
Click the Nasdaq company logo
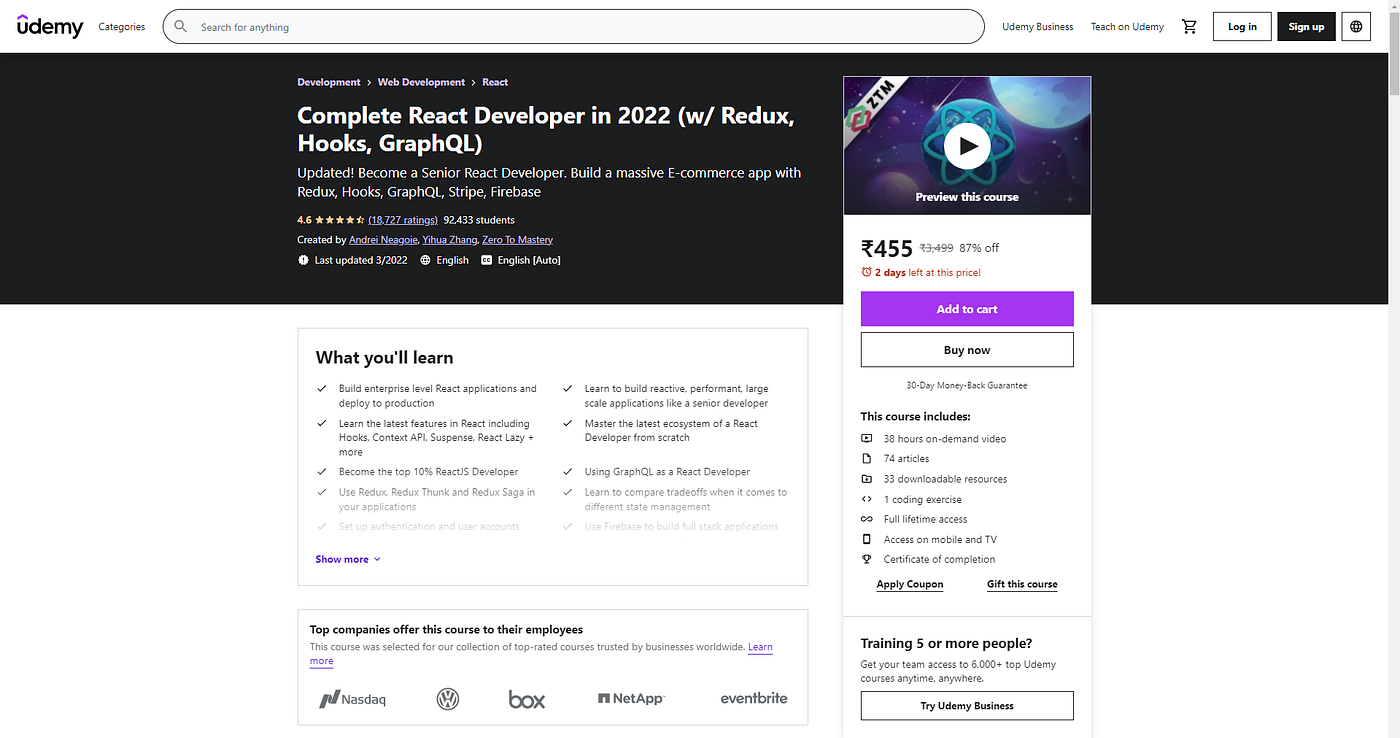click(x=352, y=699)
